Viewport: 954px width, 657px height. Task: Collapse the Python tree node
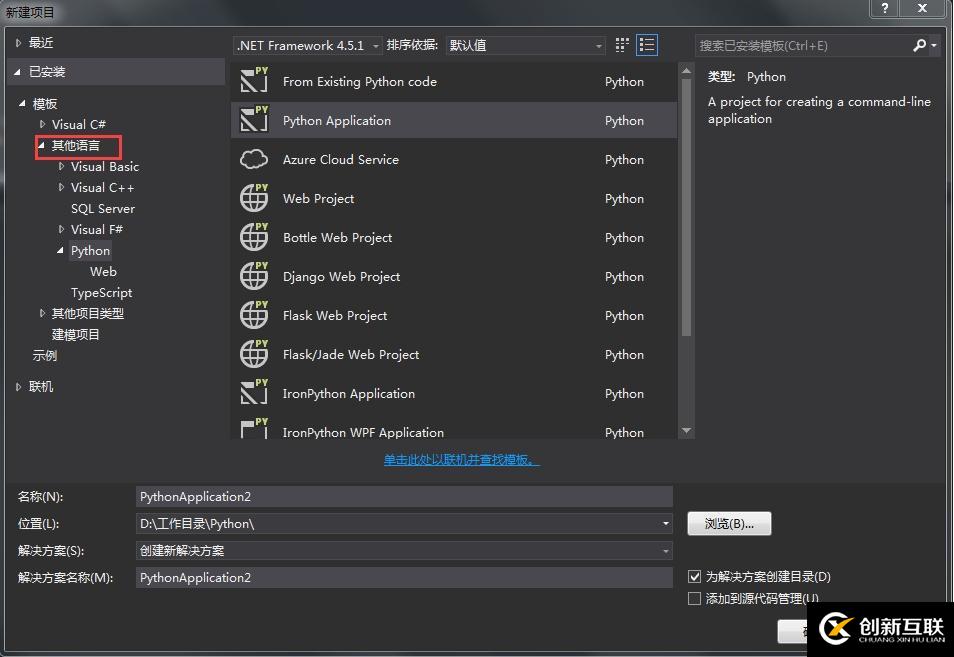pyautogui.click(x=60, y=250)
